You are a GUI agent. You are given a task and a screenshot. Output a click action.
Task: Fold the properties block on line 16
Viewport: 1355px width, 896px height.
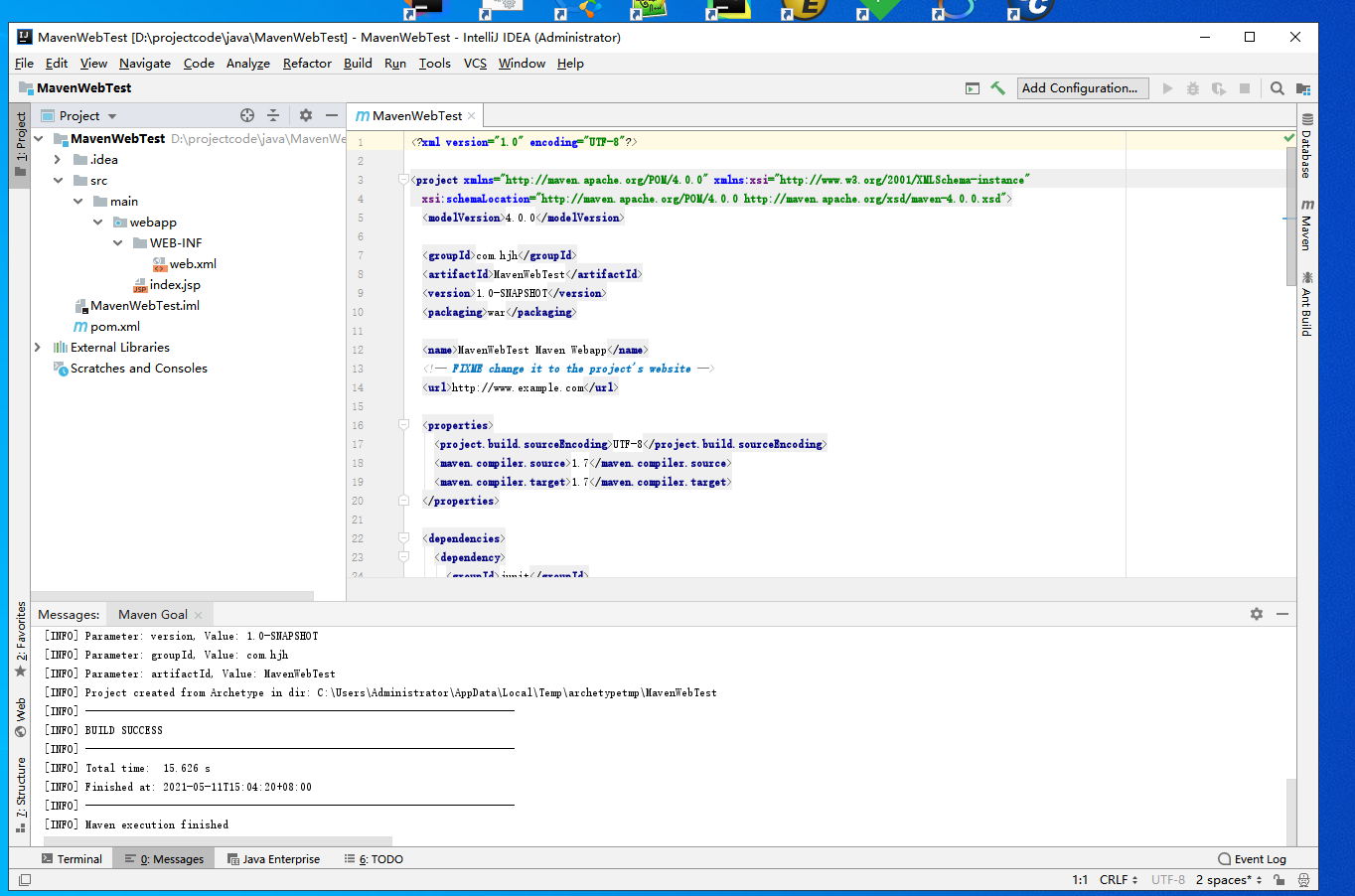pyautogui.click(x=403, y=425)
